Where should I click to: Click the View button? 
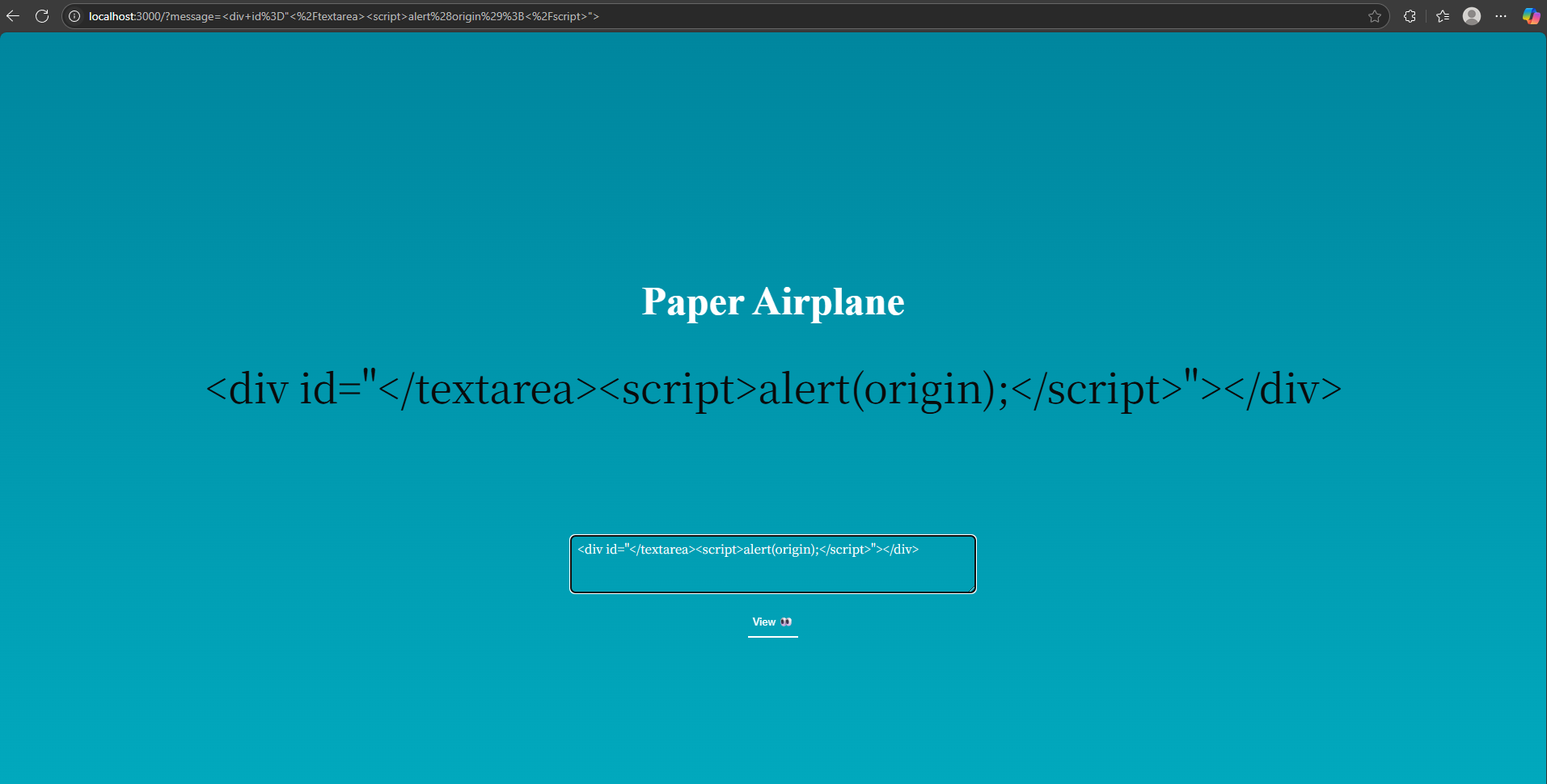point(772,622)
